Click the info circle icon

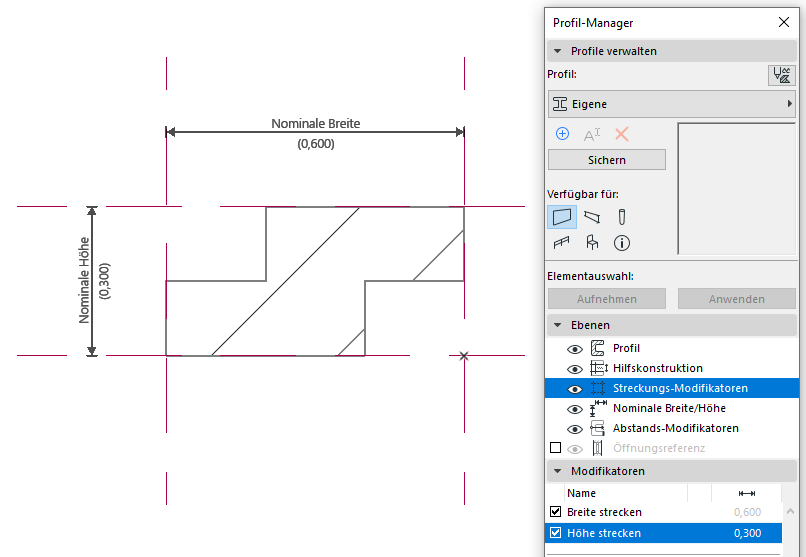point(621,243)
